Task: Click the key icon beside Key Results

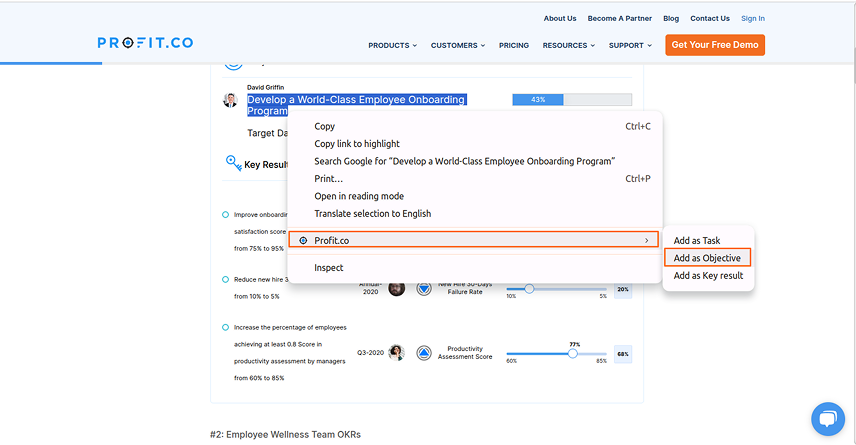Action: (234, 163)
